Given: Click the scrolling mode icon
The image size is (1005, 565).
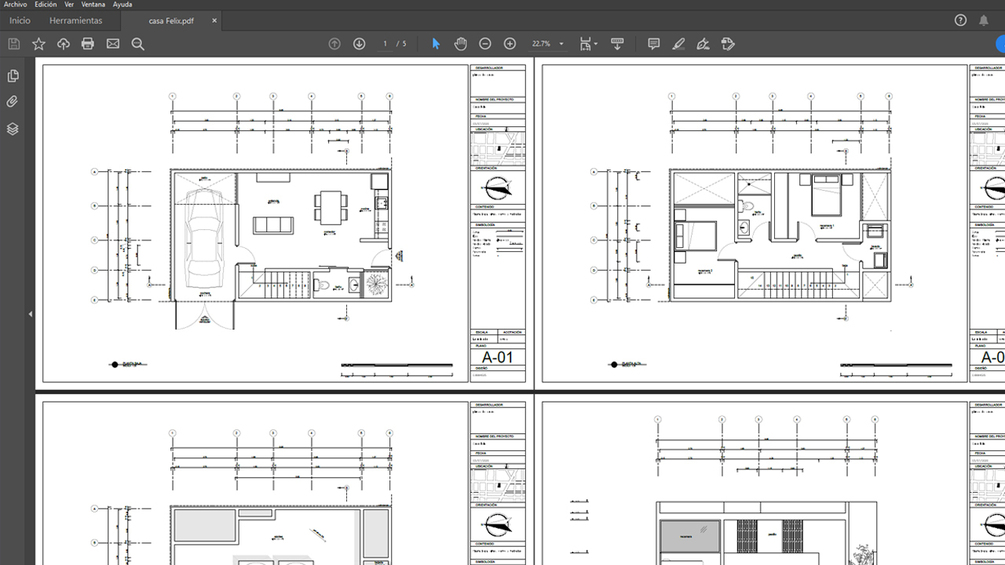Looking at the screenshot, I should click(x=617, y=44).
